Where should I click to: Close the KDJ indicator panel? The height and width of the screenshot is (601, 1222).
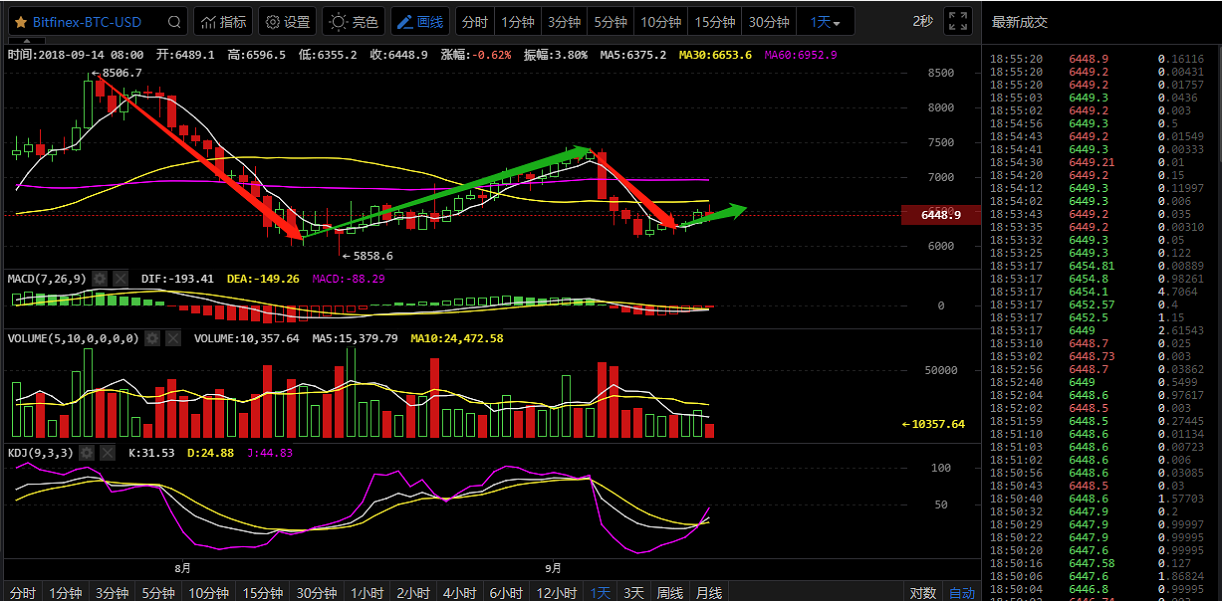[x=107, y=453]
